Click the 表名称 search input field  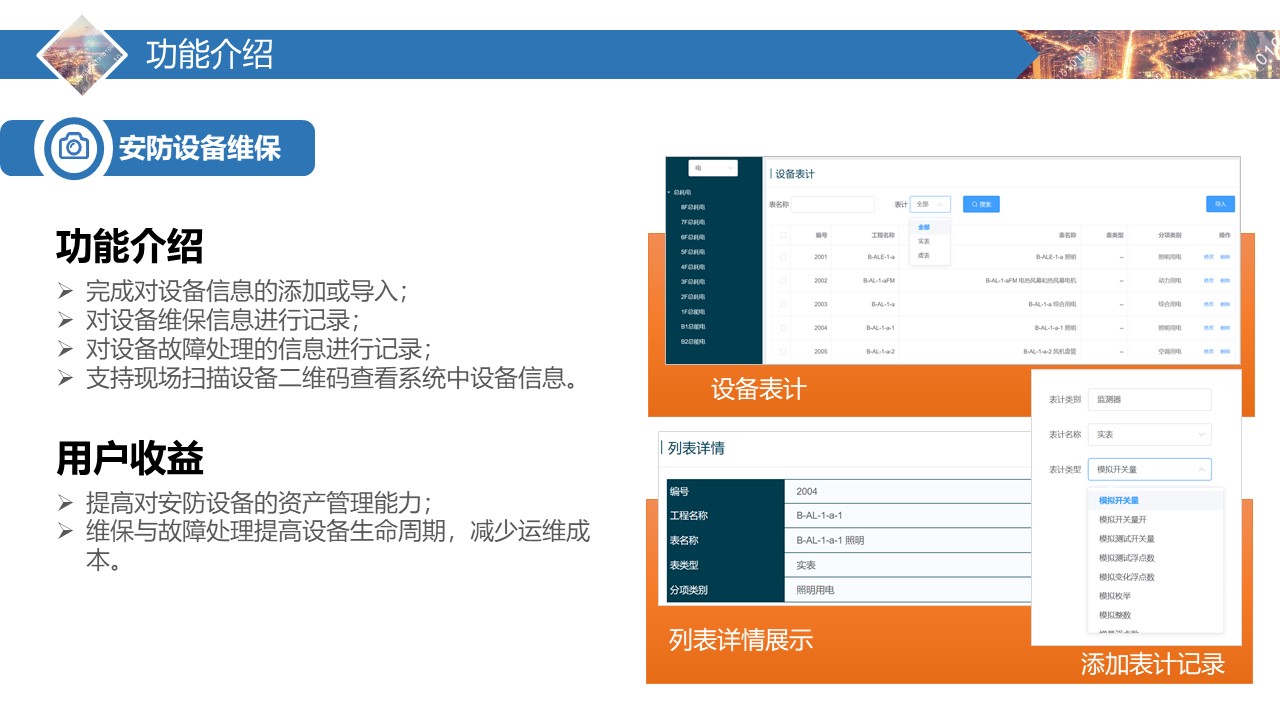click(x=832, y=204)
